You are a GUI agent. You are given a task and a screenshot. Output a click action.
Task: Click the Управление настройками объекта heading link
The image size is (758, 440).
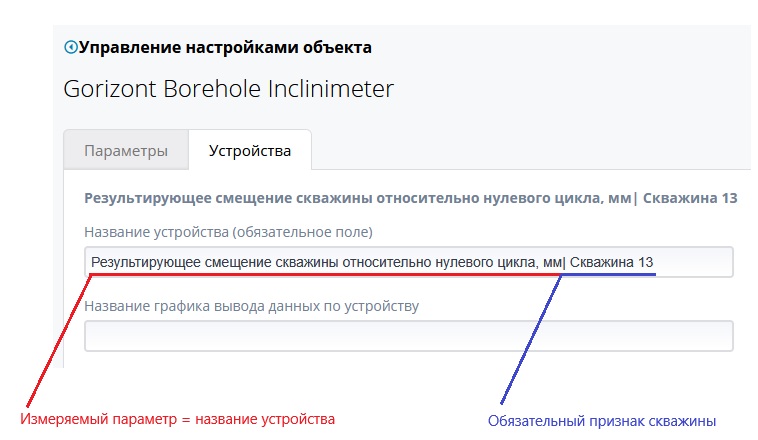[225, 47]
